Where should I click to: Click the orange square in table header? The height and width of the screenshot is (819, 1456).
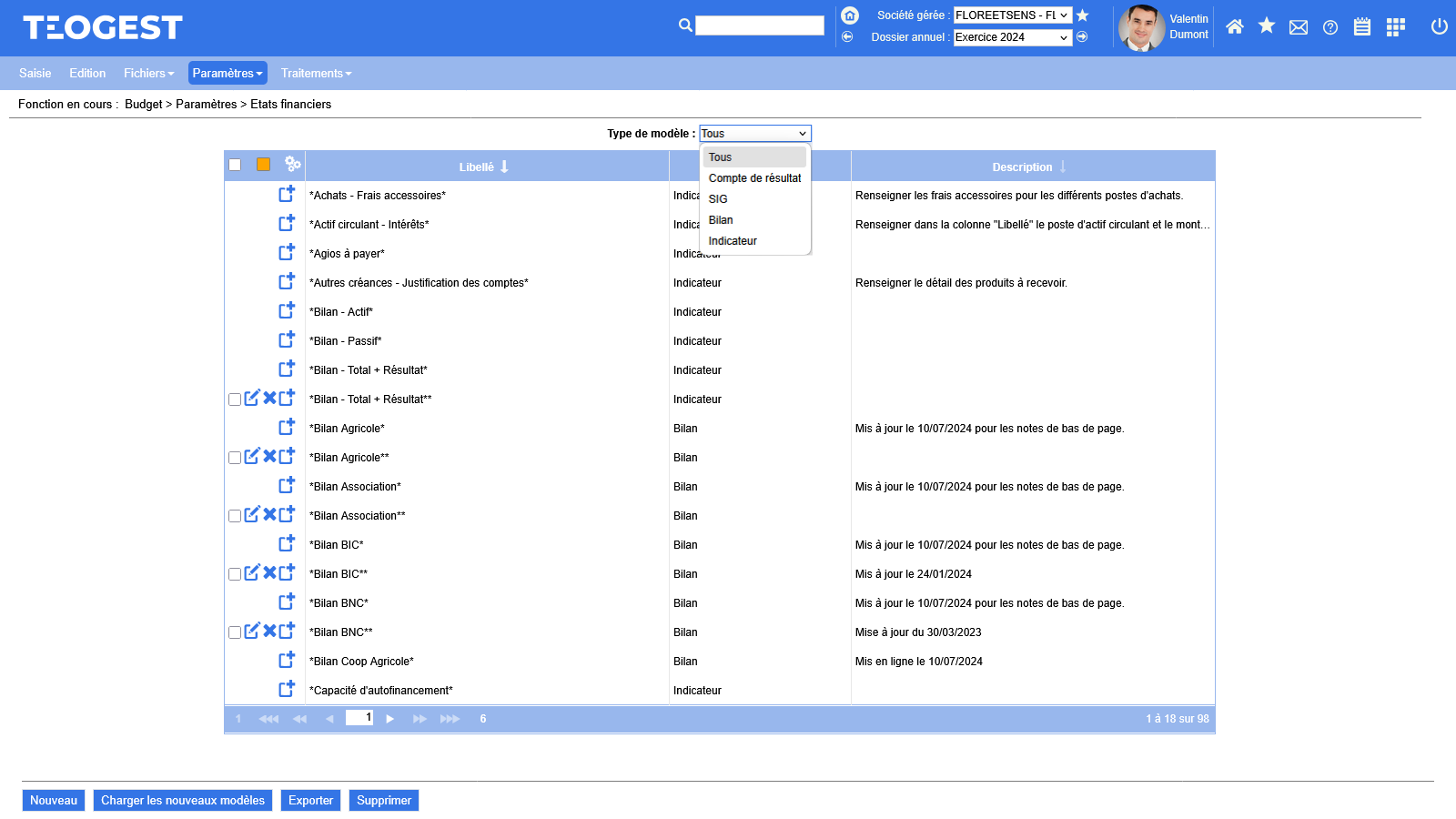(263, 165)
